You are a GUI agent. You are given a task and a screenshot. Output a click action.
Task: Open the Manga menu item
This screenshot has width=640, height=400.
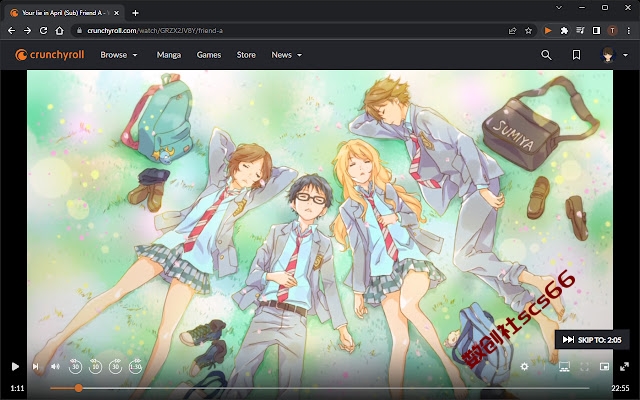(x=169, y=55)
